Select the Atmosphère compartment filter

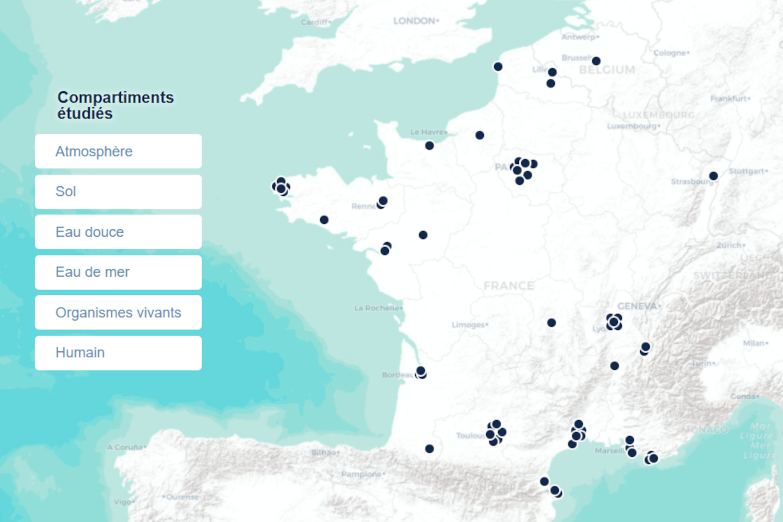pyautogui.click(x=118, y=151)
